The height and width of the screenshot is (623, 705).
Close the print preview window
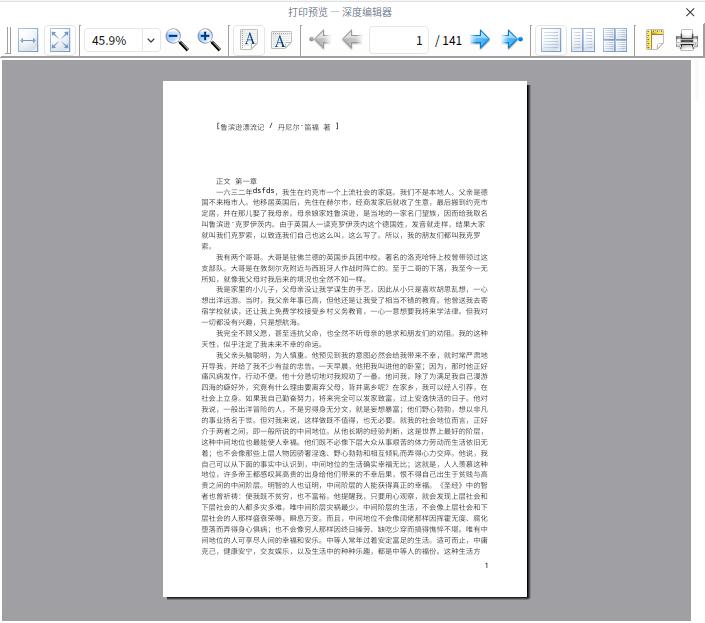point(690,12)
